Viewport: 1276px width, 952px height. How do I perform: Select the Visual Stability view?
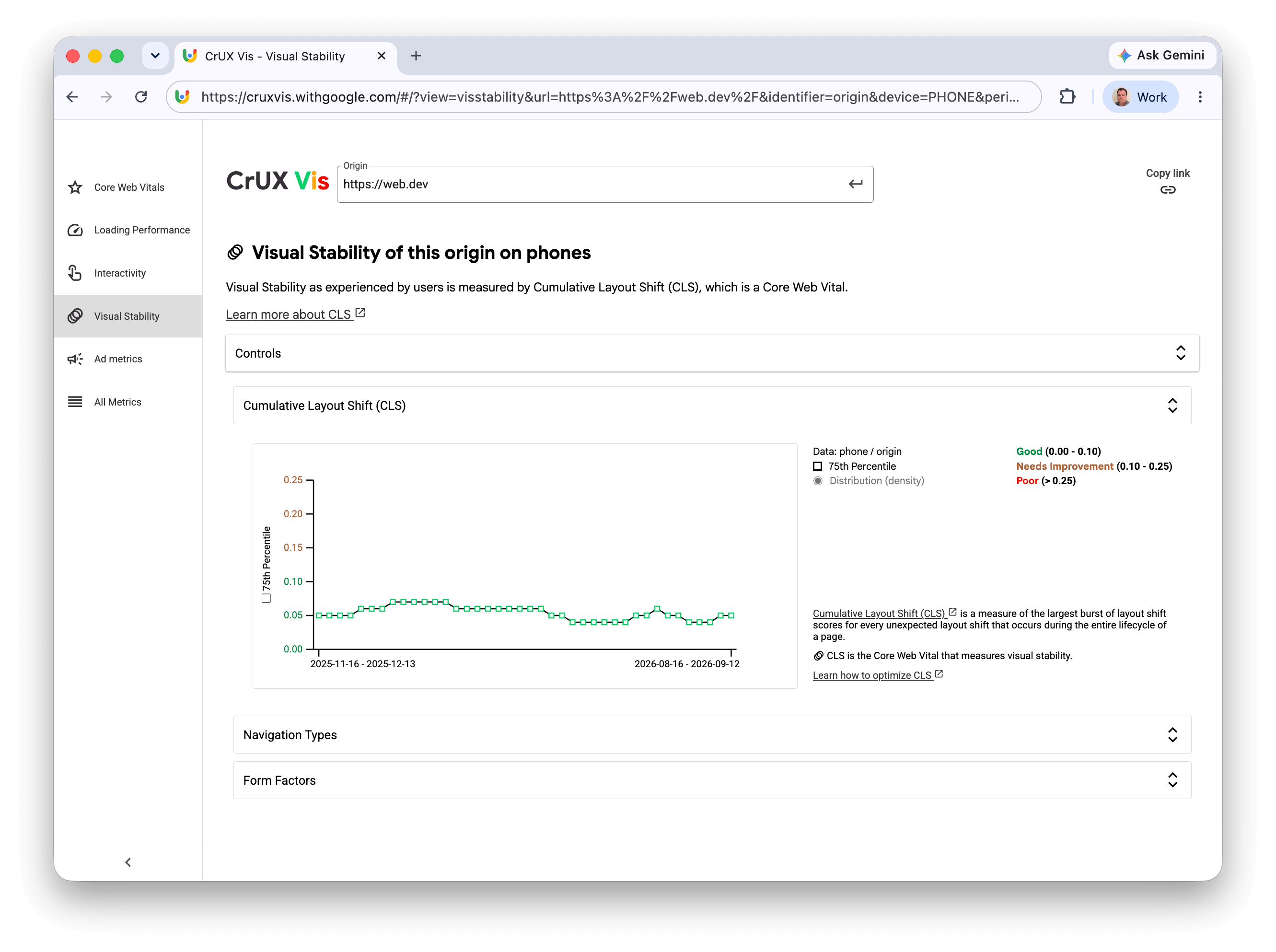[128, 316]
